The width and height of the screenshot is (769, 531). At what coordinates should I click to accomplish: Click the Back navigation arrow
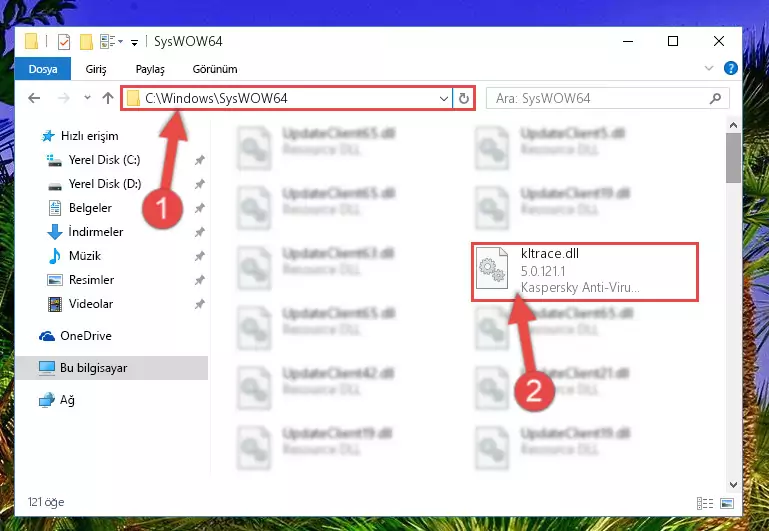34,98
